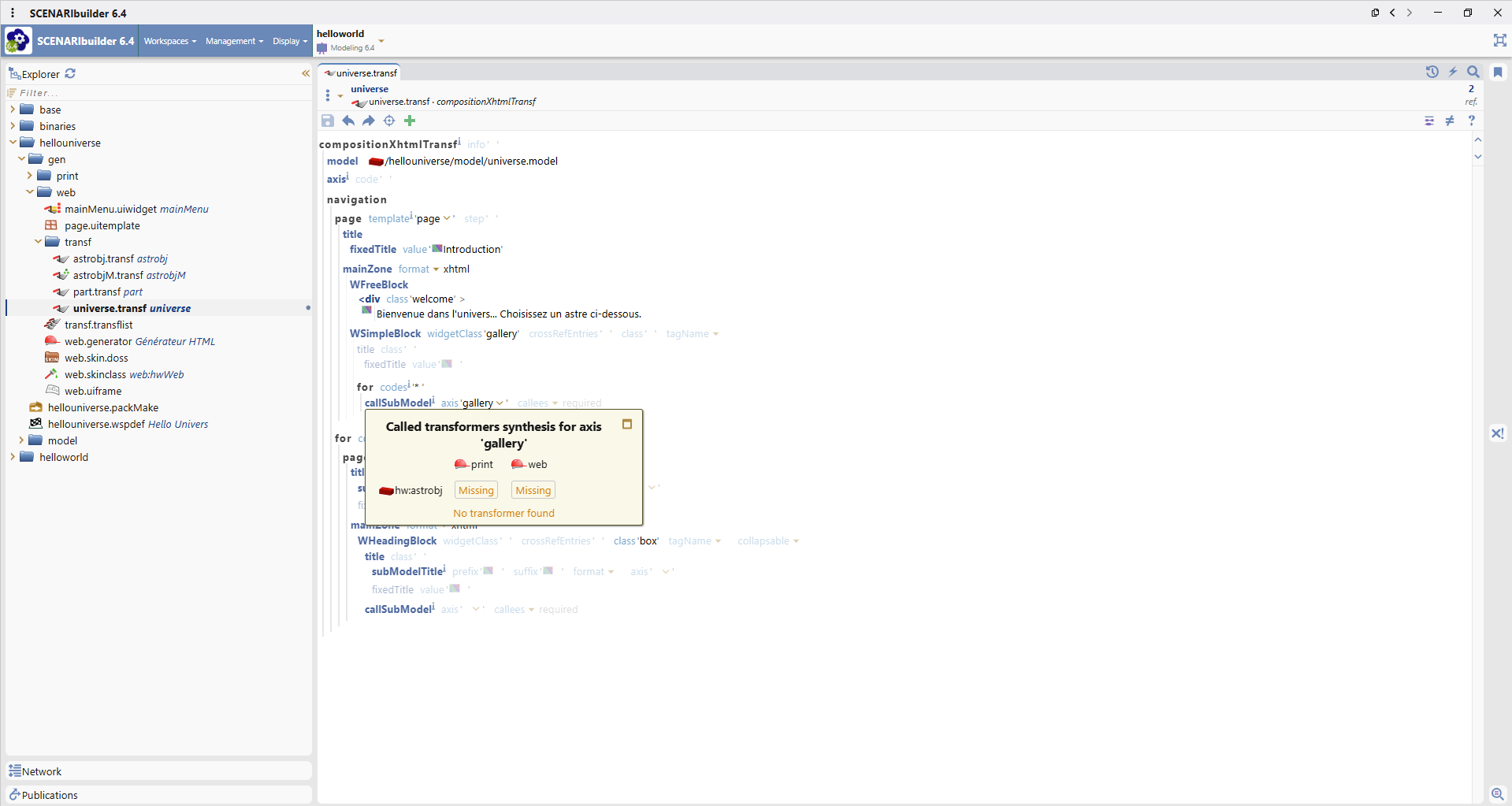Click the search magnifier icon

click(1473, 72)
